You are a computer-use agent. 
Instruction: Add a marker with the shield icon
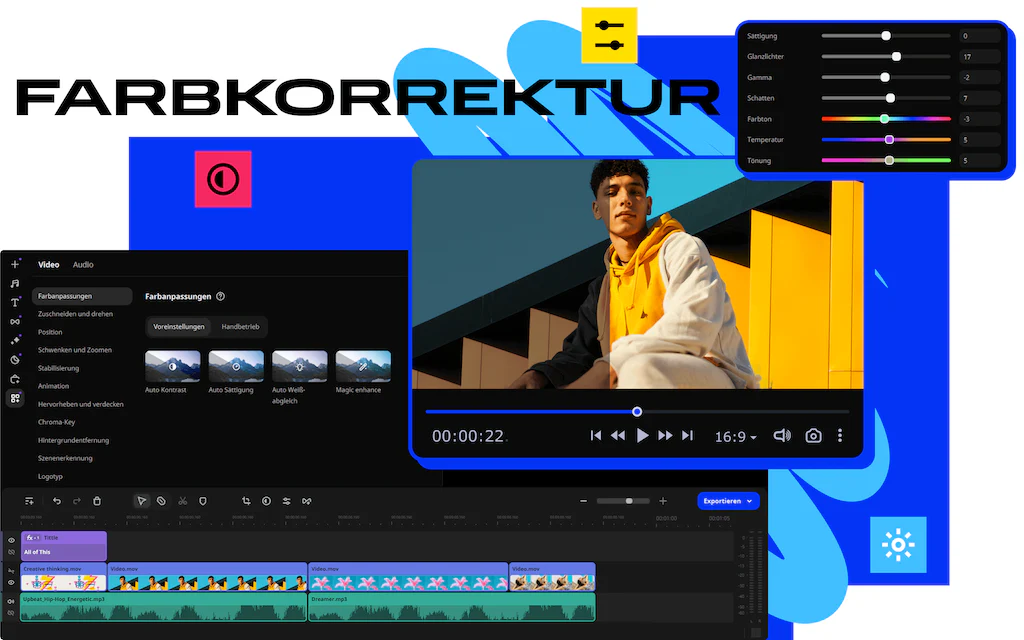(203, 501)
